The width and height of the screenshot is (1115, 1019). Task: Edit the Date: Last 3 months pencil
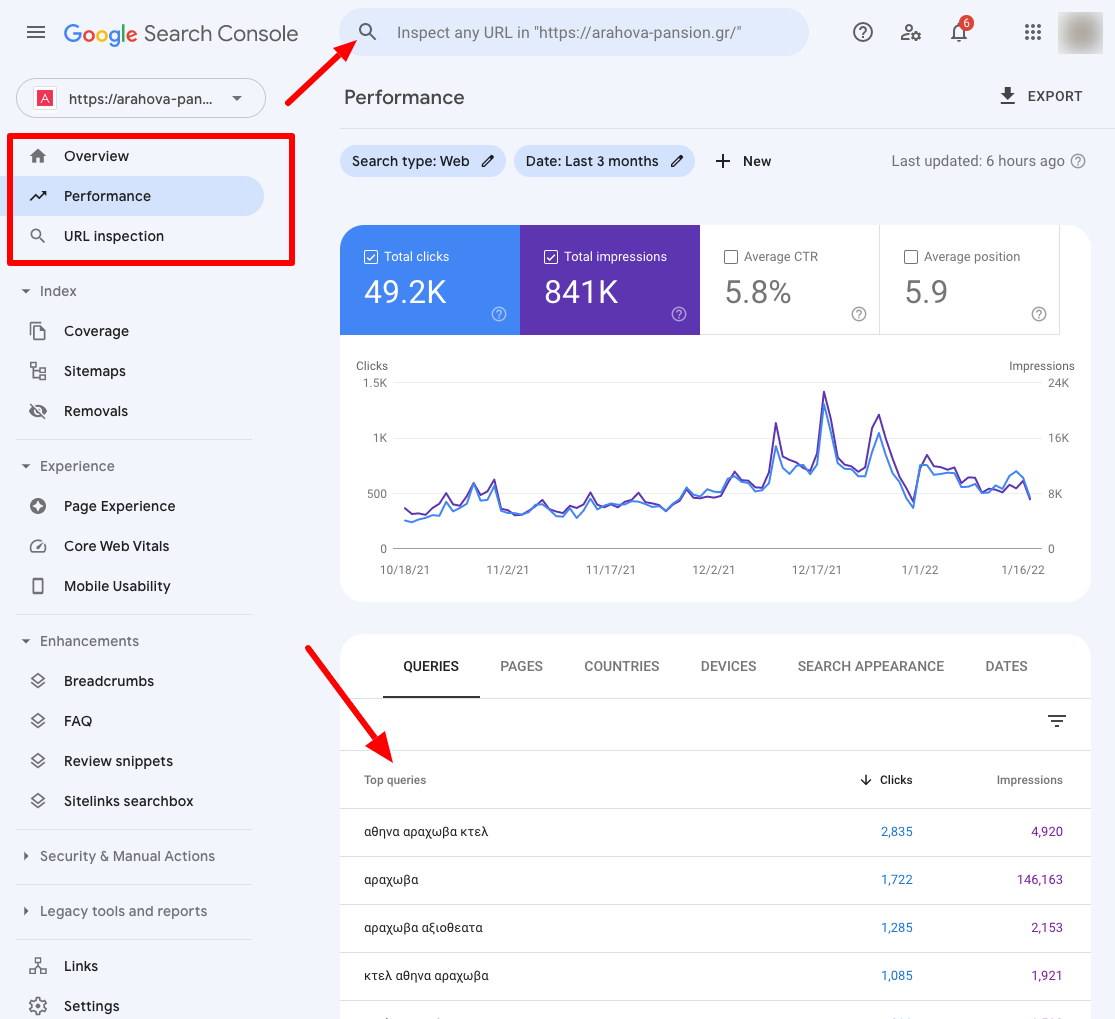(x=677, y=161)
